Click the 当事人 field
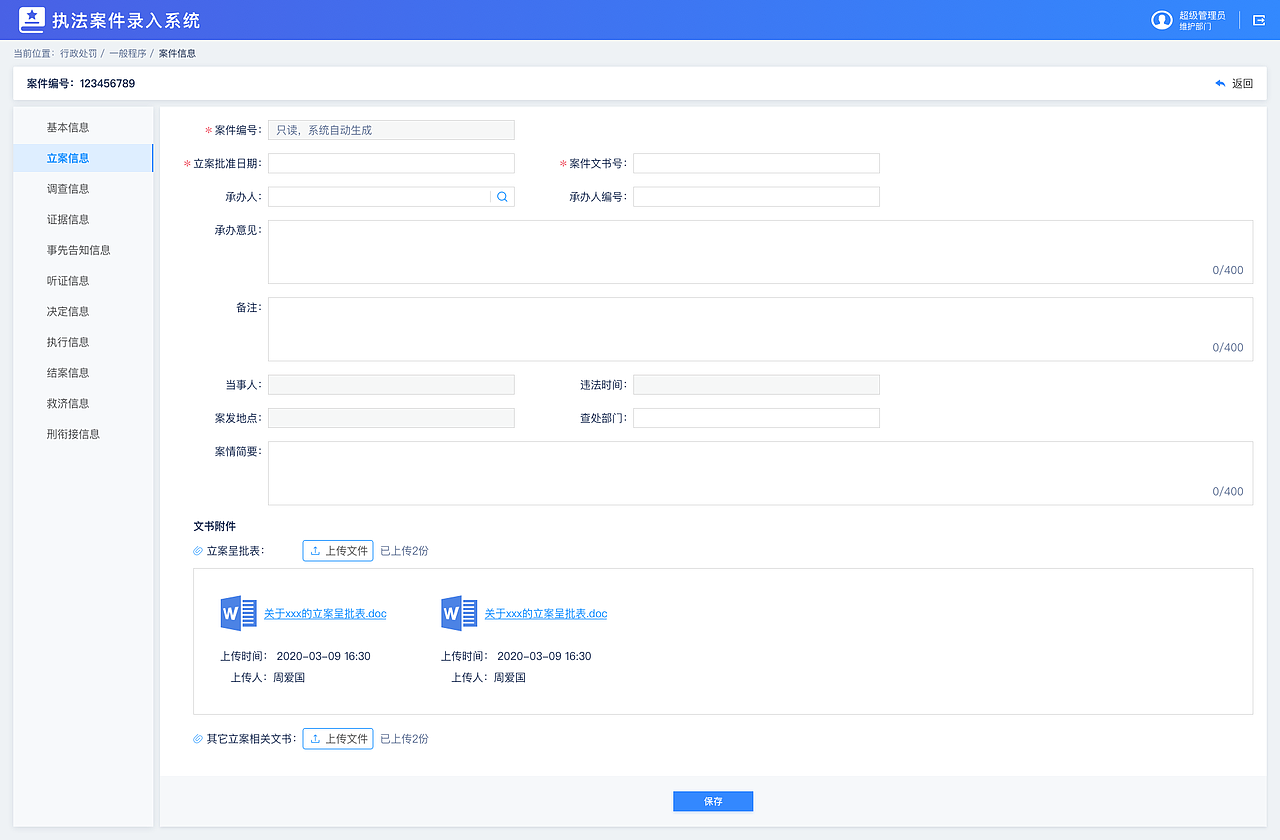The width and height of the screenshot is (1280, 840). (391, 385)
